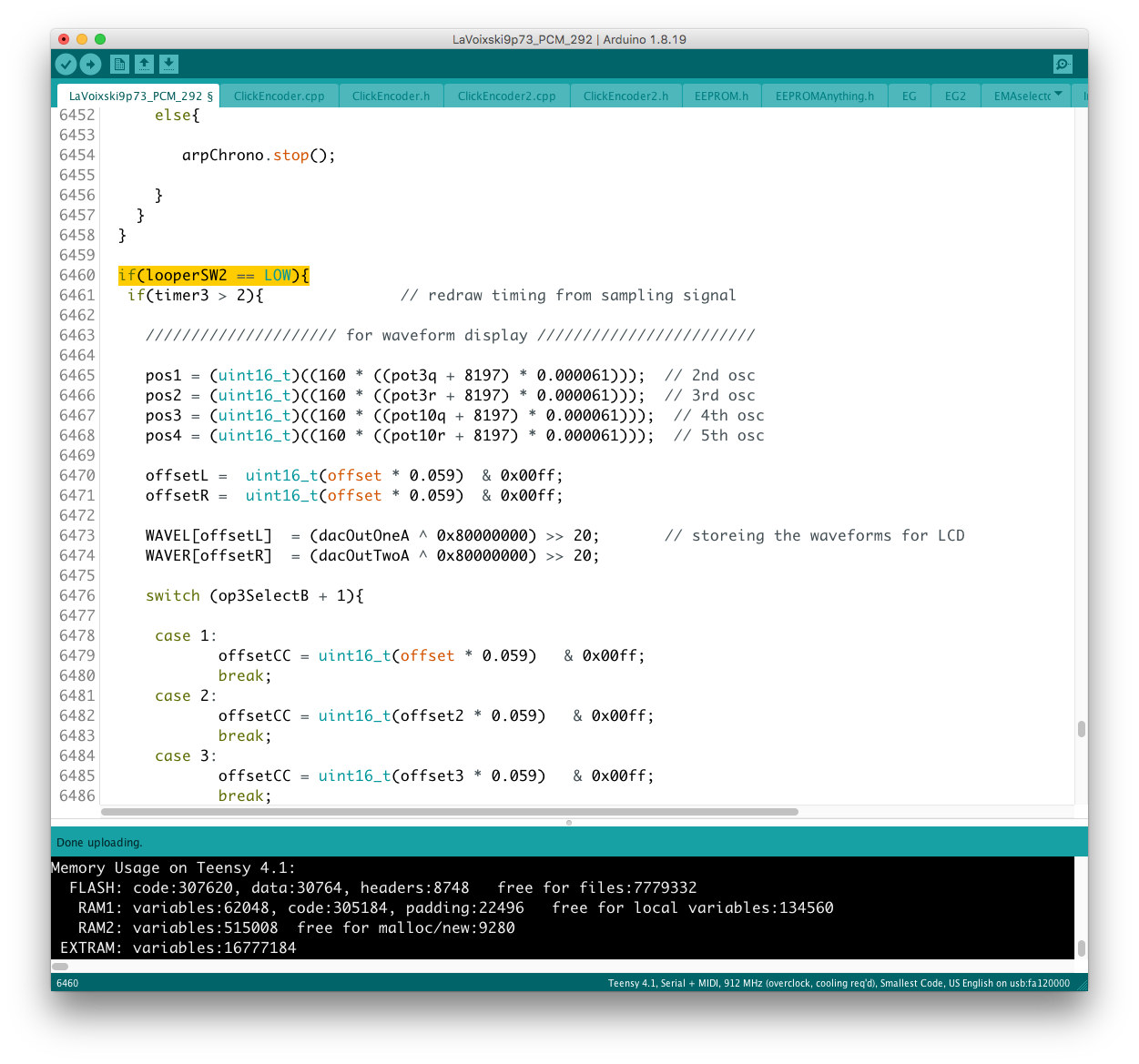This screenshot has width=1139, height=1064.
Task: Click the Upload arrow icon
Action: pos(90,64)
